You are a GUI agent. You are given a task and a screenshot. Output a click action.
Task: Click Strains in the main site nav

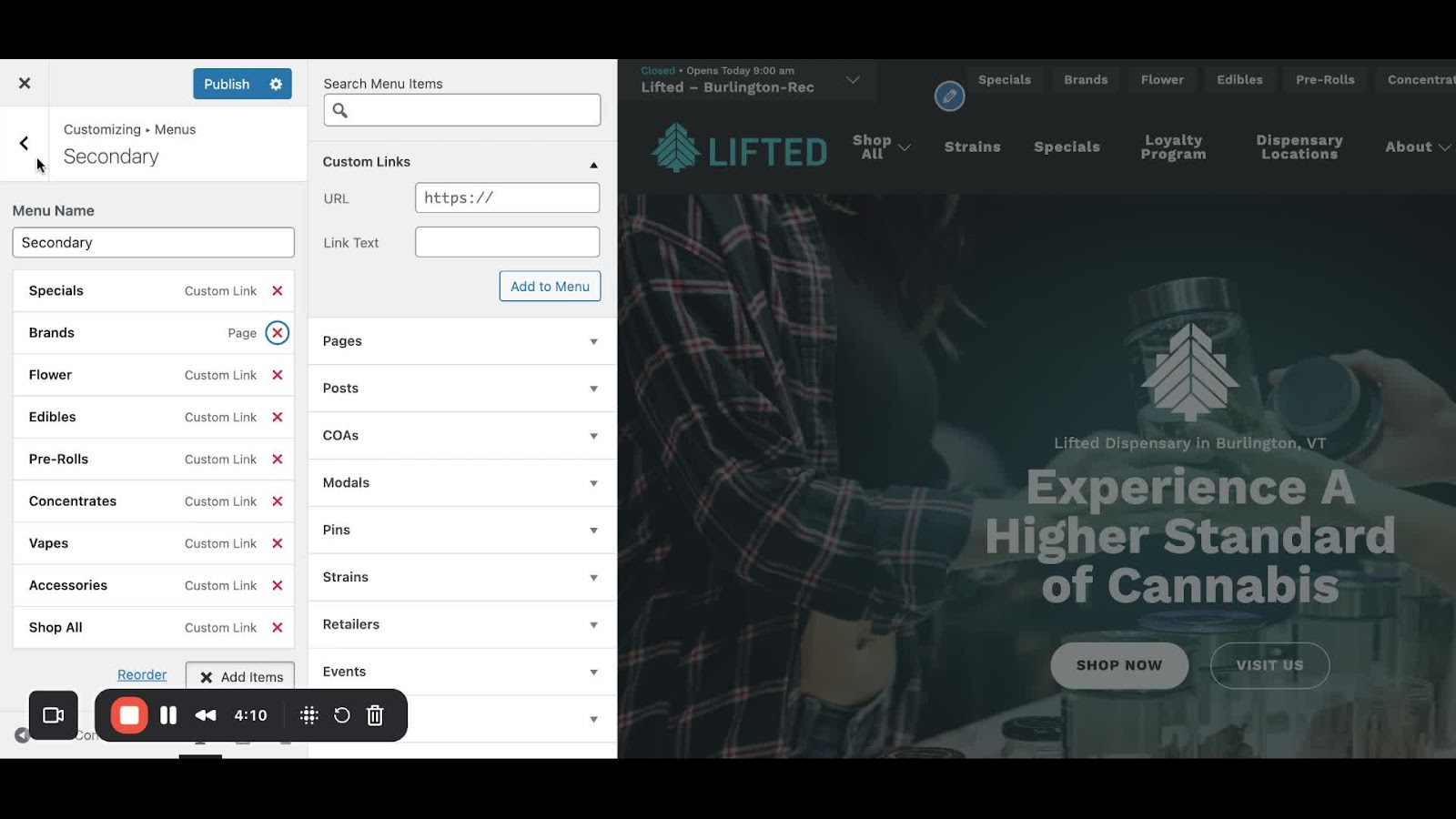pos(972,147)
